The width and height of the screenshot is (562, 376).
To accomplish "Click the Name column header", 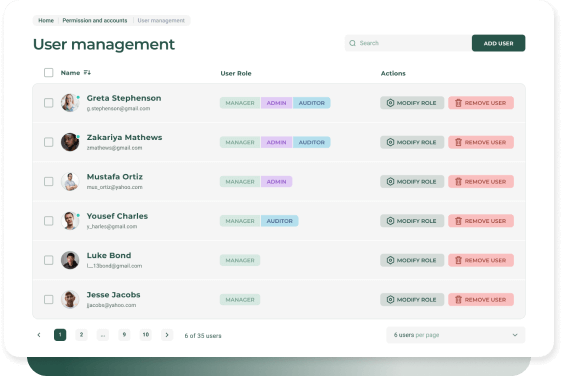I will pos(70,73).
